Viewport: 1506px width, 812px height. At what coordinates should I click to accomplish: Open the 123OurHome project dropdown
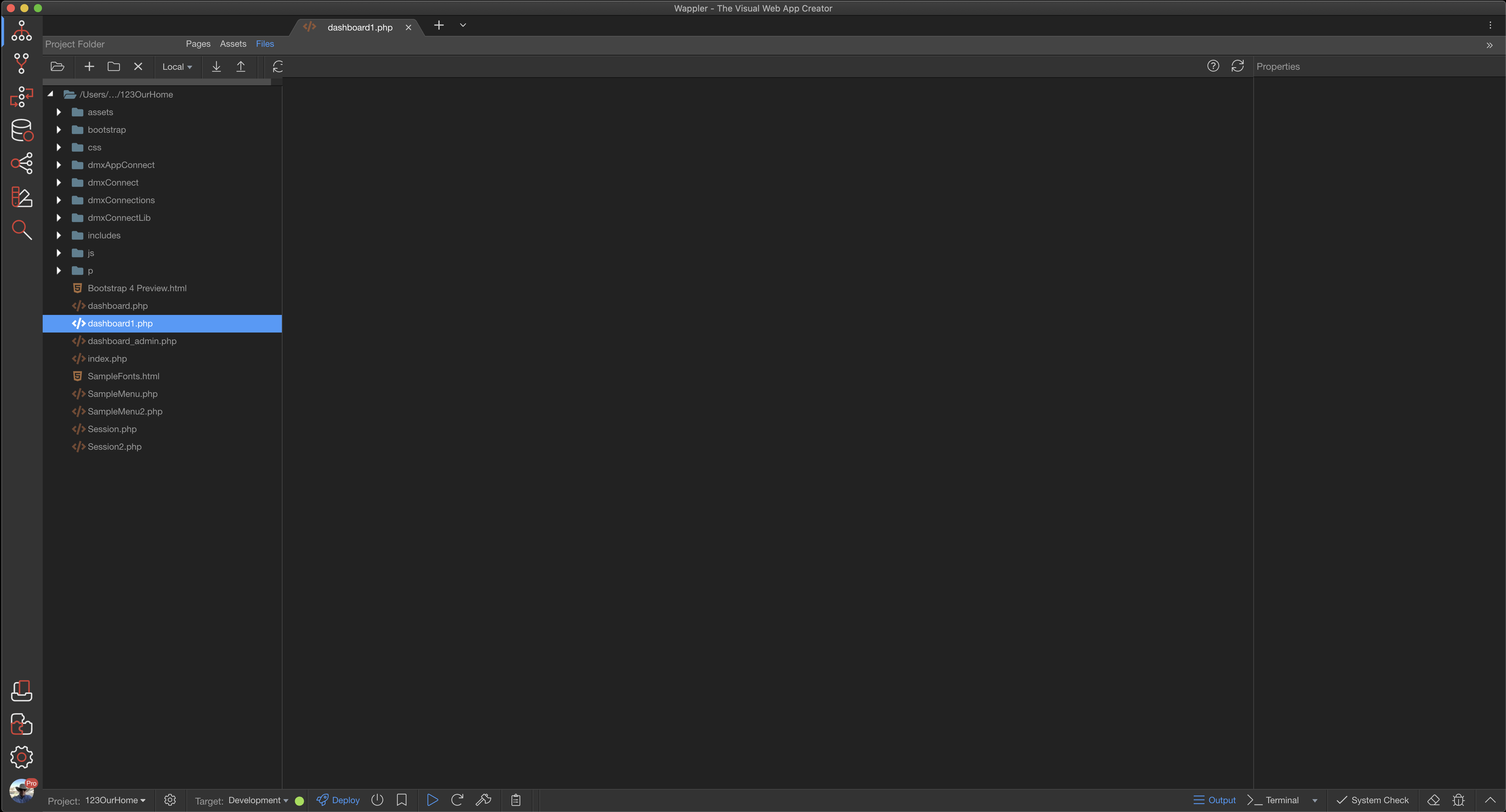pos(115,800)
